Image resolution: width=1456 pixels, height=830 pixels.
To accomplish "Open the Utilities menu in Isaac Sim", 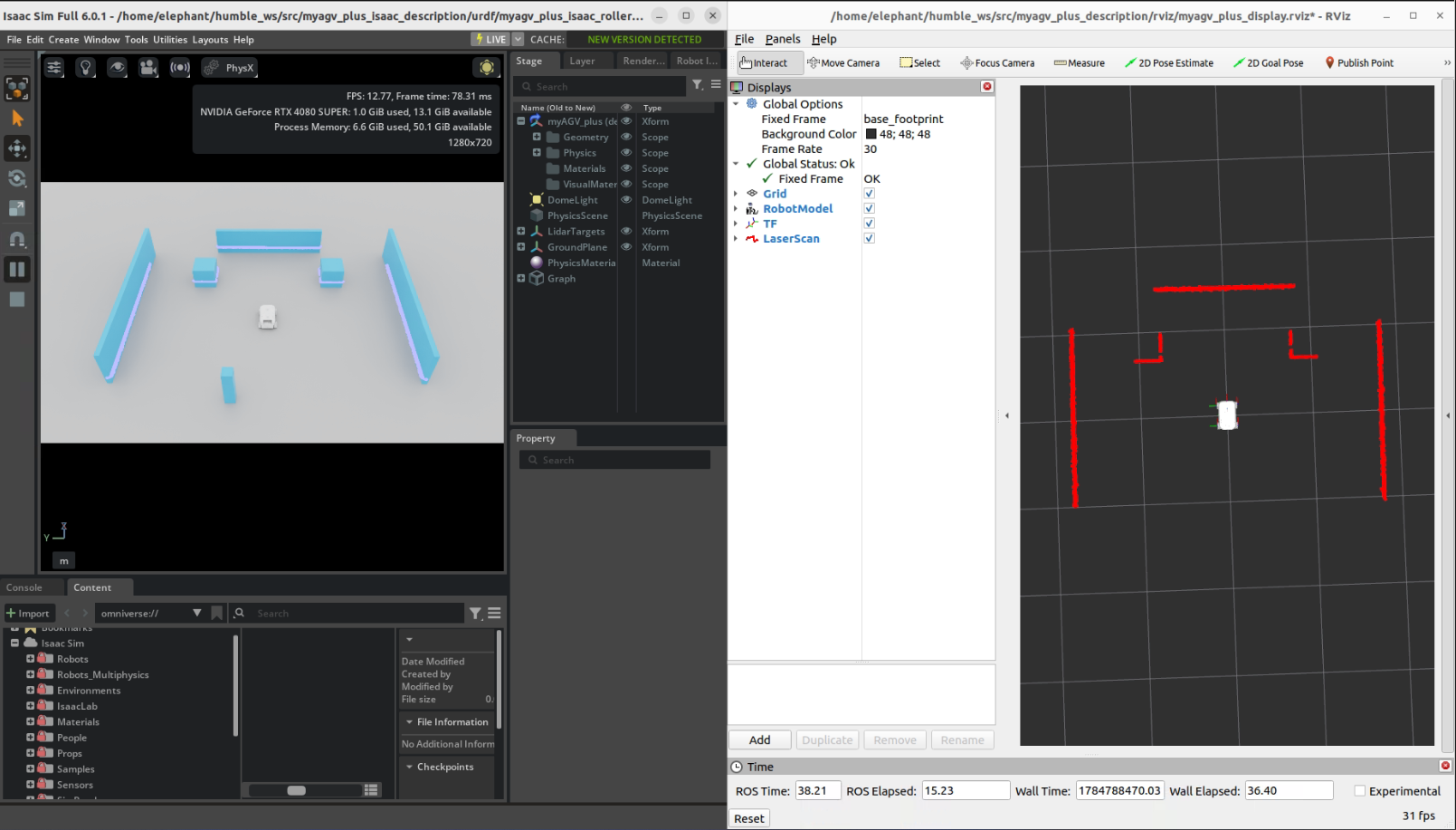I will tap(170, 40).
